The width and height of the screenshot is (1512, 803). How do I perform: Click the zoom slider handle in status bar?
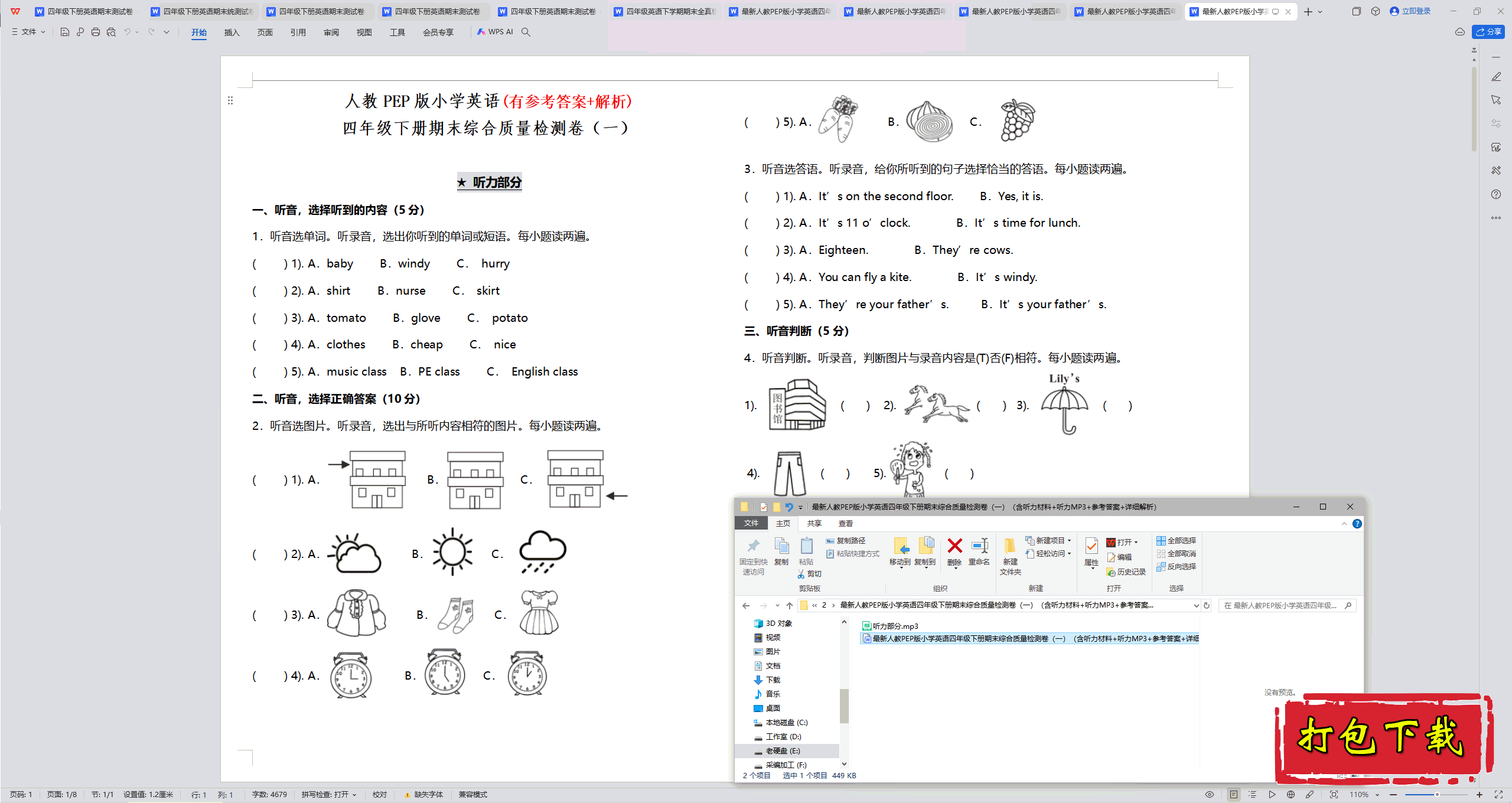coord(1437,795)
